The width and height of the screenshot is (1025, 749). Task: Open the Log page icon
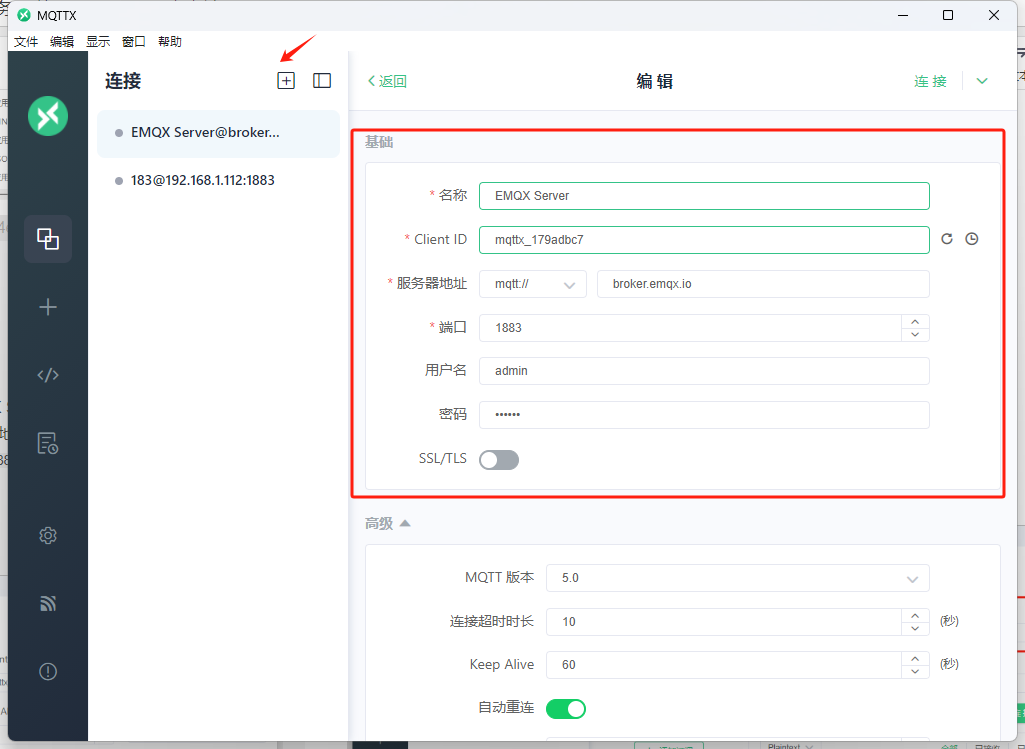tap(48, 443)
